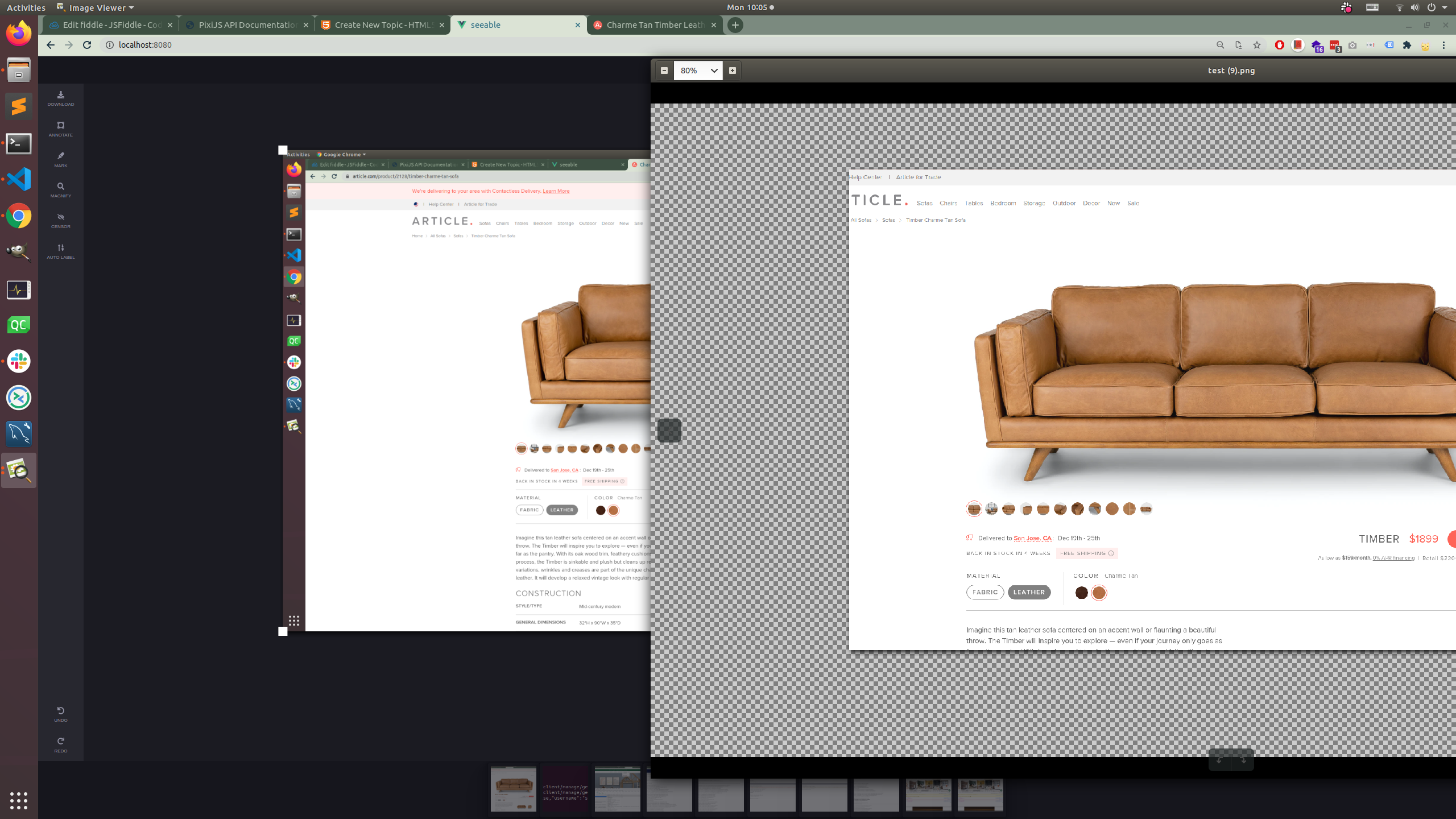
Task: Open the purple extension with badge 16
Action: click(x=1317, y=45)
